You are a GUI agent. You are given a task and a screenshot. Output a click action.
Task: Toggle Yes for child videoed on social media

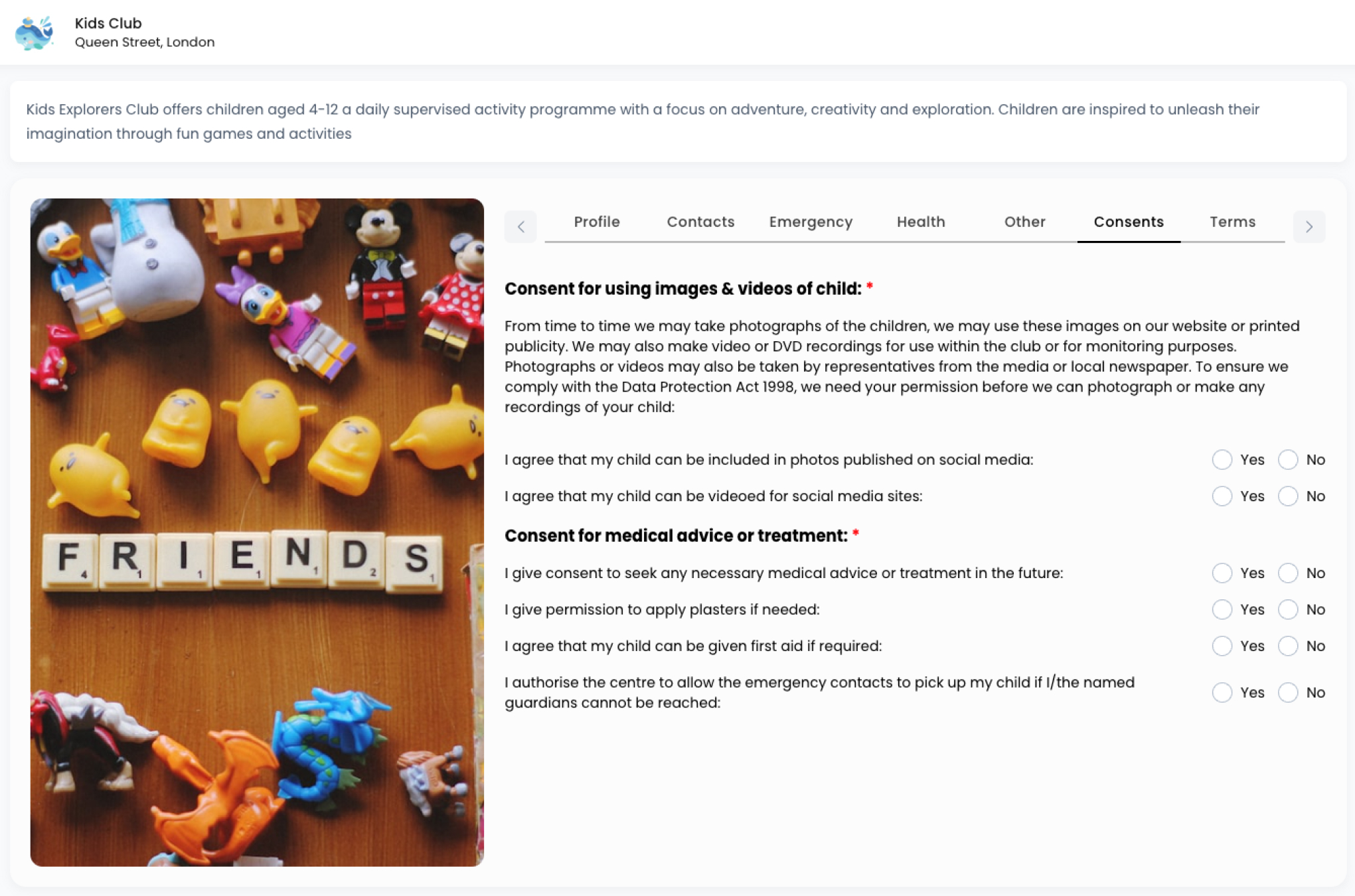click(1221, 496)
